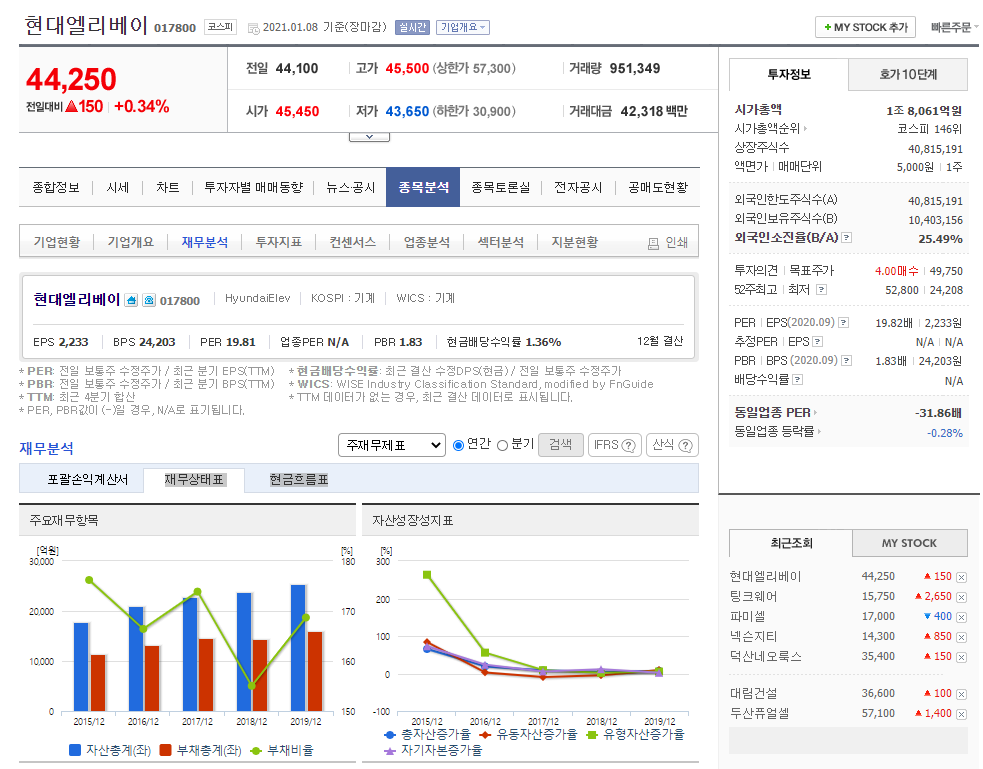
Task: Select the 지분현황 sub-tab
Action: pos(574,242)
